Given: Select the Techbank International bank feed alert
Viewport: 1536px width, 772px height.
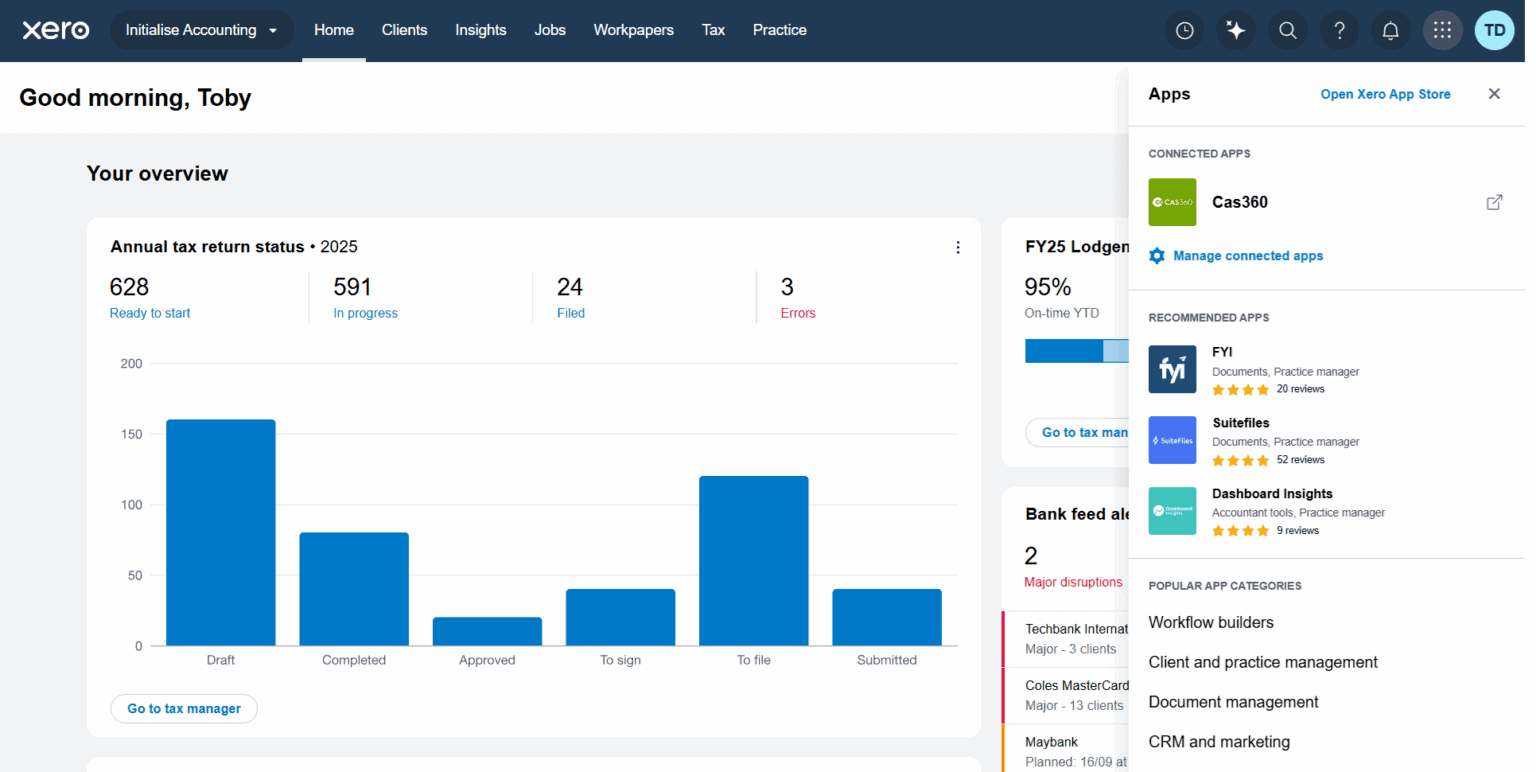Looking at the screenshot, I should pyautogui.click(x=1070, y=637).
